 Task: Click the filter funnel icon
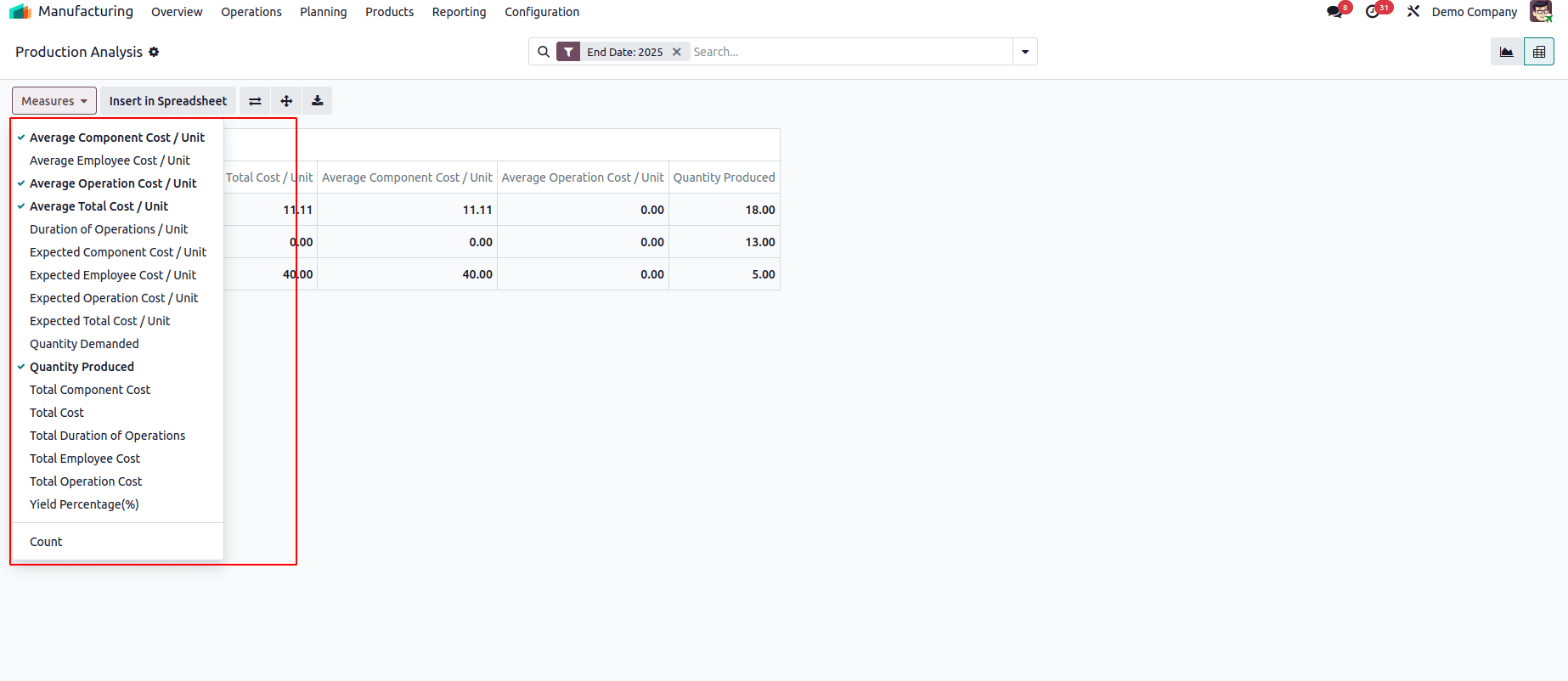point(568,52)
